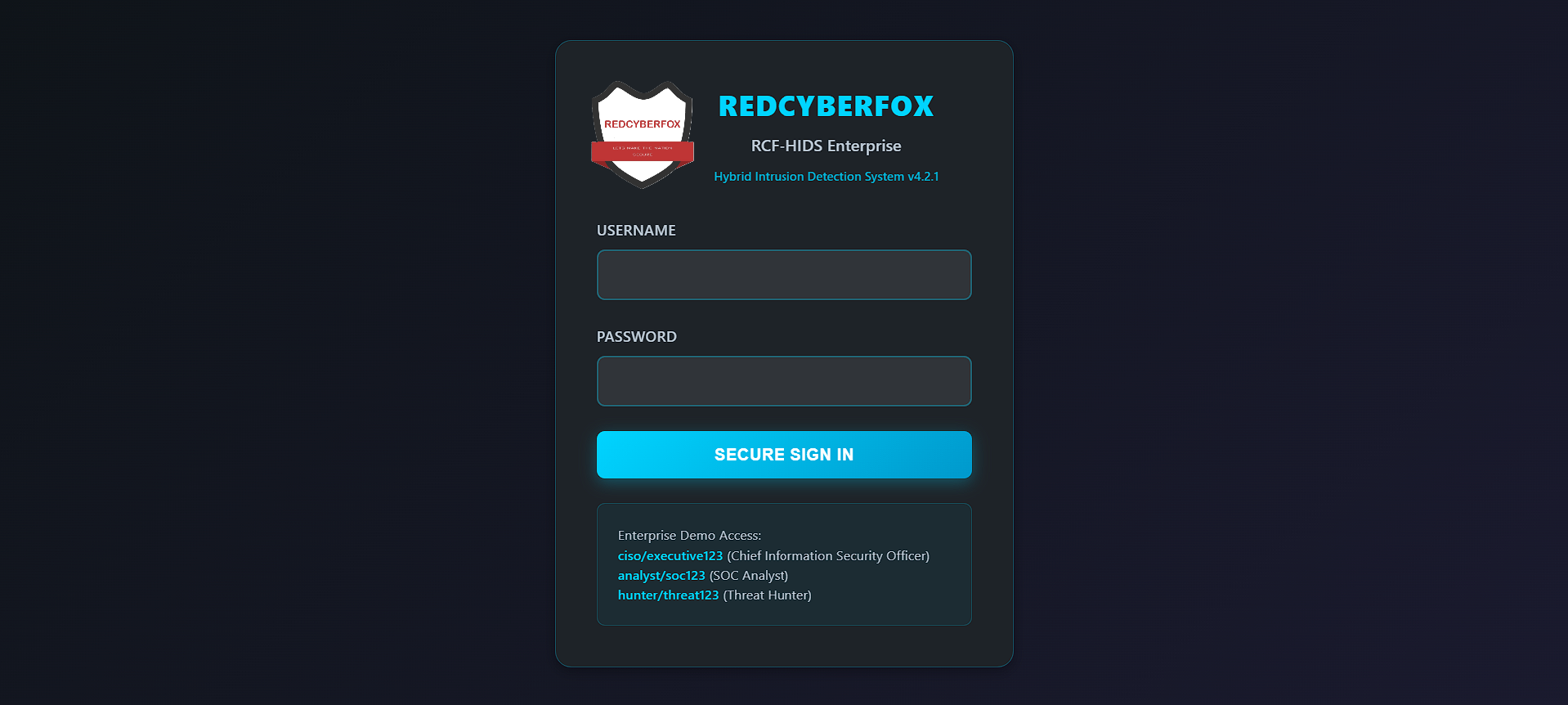Focus the Username input field
Screen dimensions: 1568x705
click(x=784, y=275)
